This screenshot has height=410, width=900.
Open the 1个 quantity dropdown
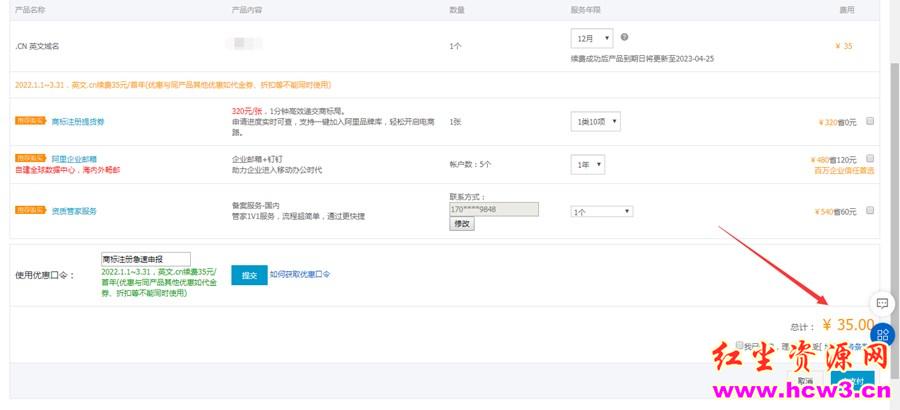tap(602, 212)
